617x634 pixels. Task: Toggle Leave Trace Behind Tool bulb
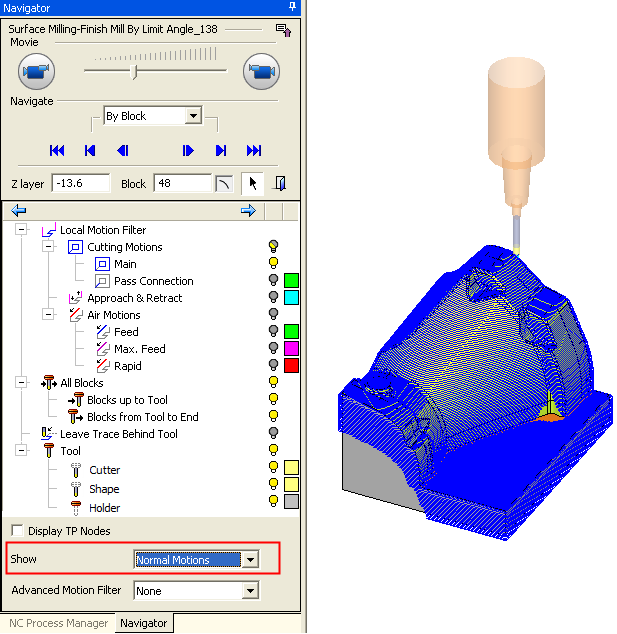[272, 434]
